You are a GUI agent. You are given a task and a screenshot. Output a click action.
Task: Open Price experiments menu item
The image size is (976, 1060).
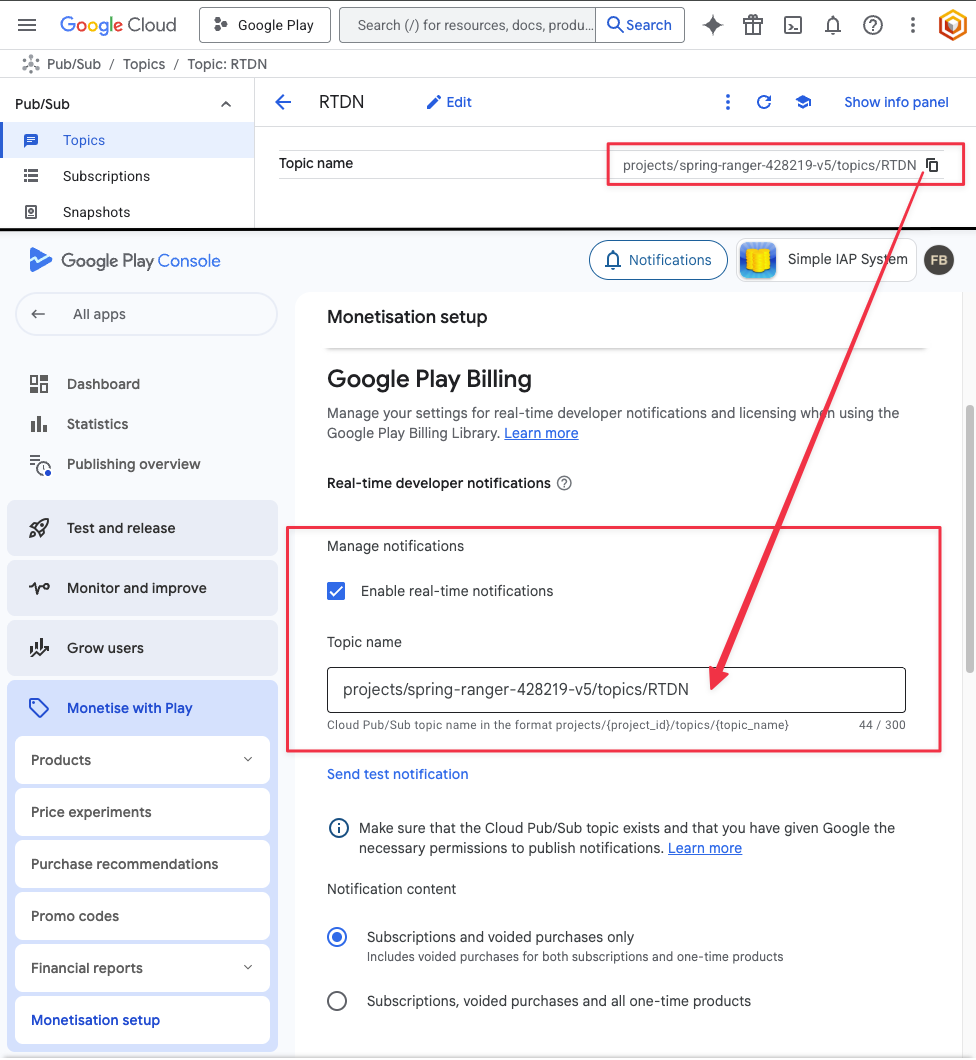pos(91,812)
